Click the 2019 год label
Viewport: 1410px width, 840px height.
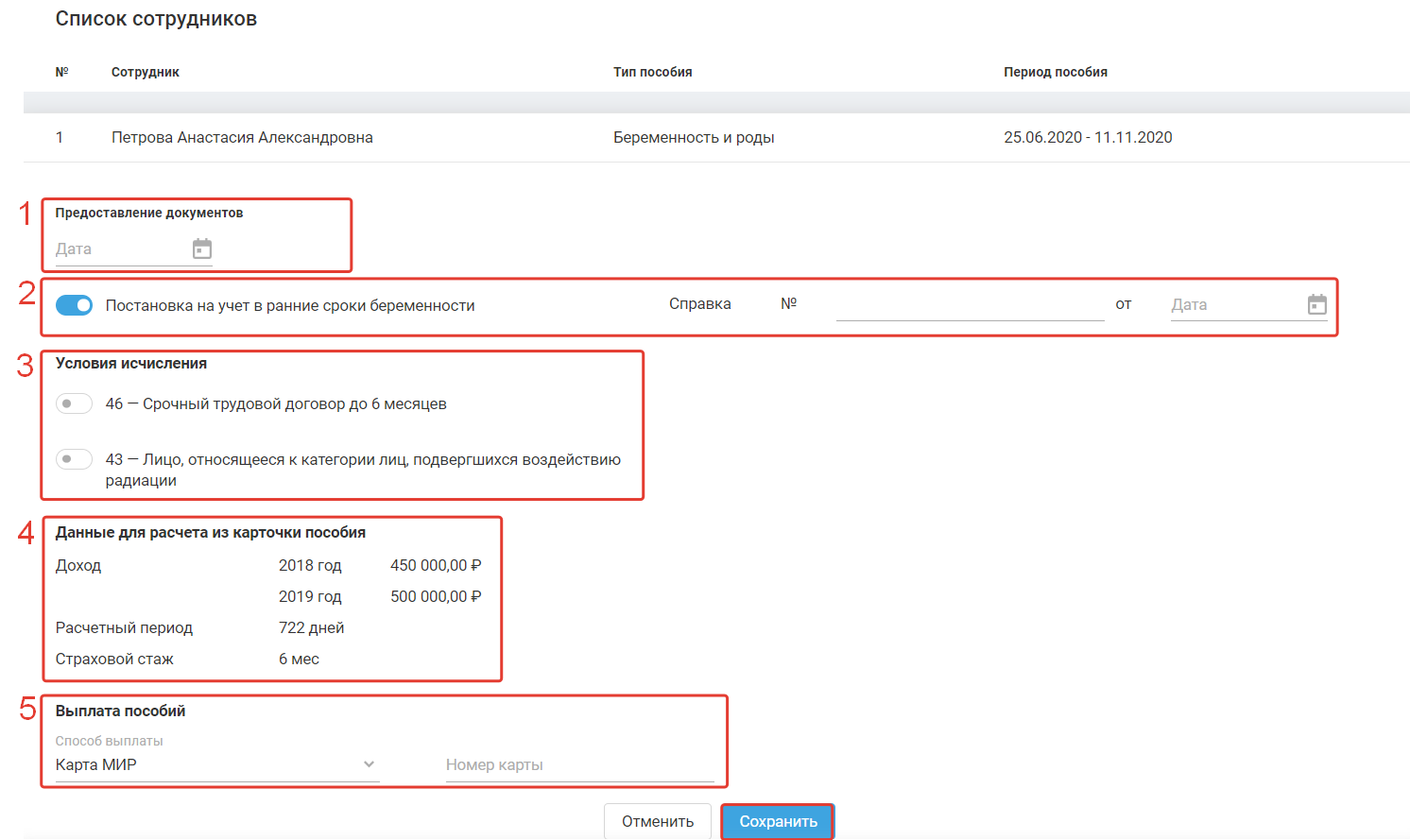[310, 597]
